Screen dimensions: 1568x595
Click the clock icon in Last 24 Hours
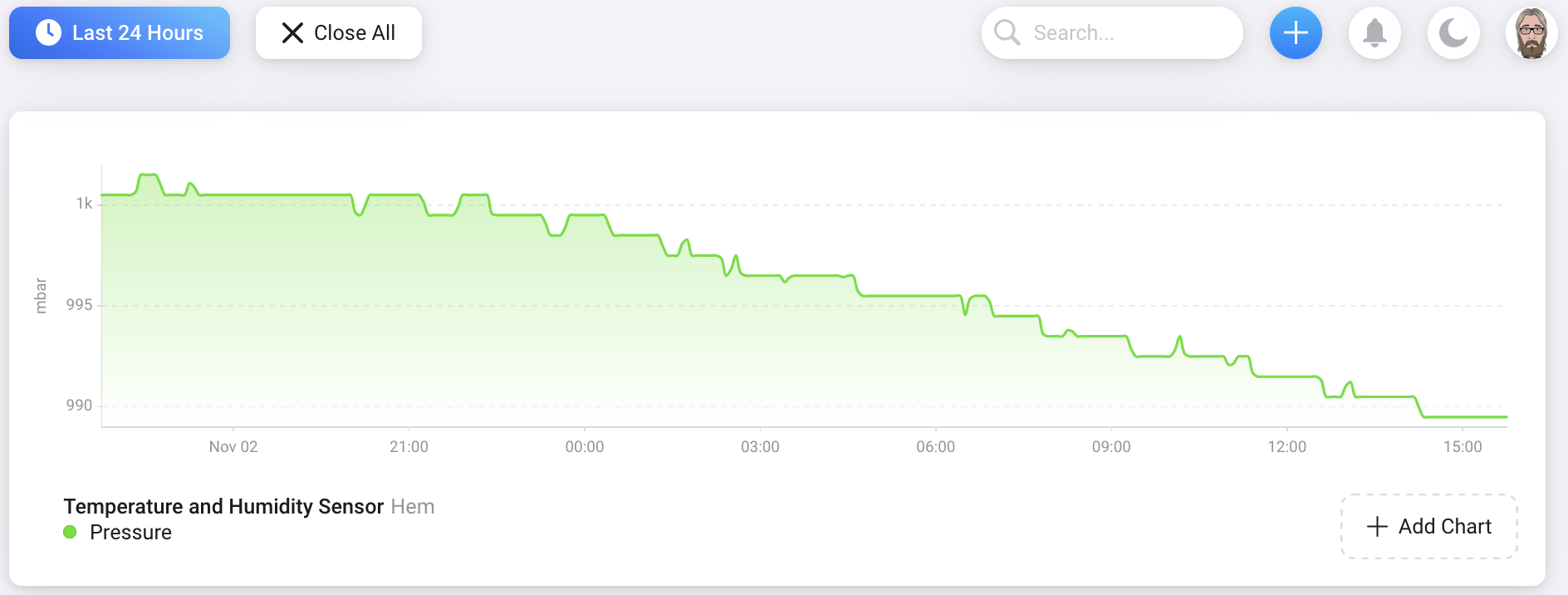coord(48,32)
